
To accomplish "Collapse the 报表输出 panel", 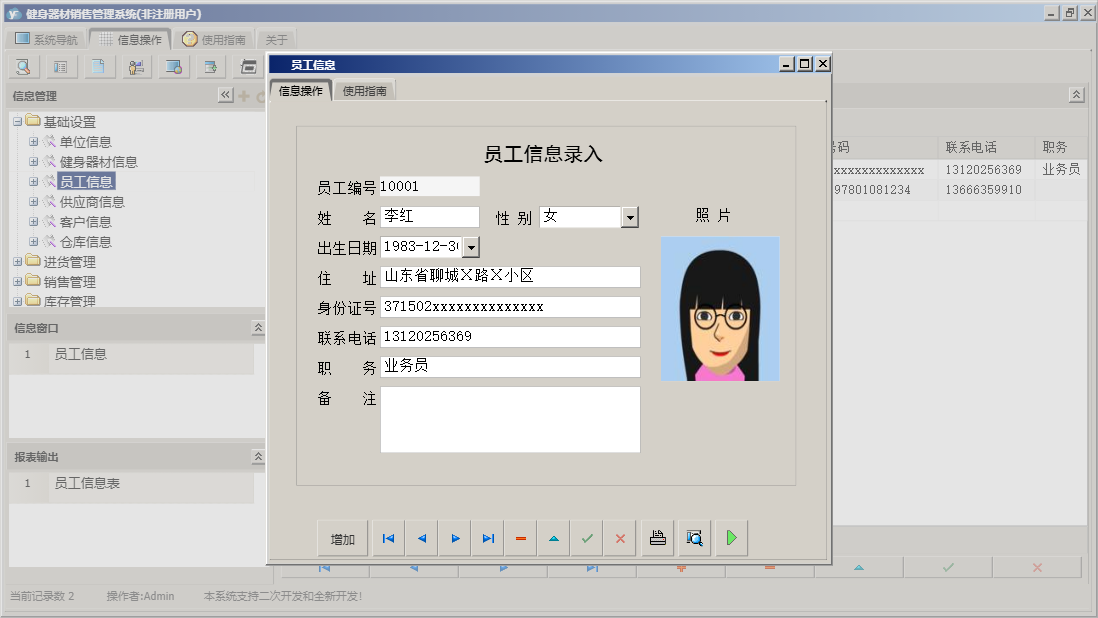I will (258, 456).
